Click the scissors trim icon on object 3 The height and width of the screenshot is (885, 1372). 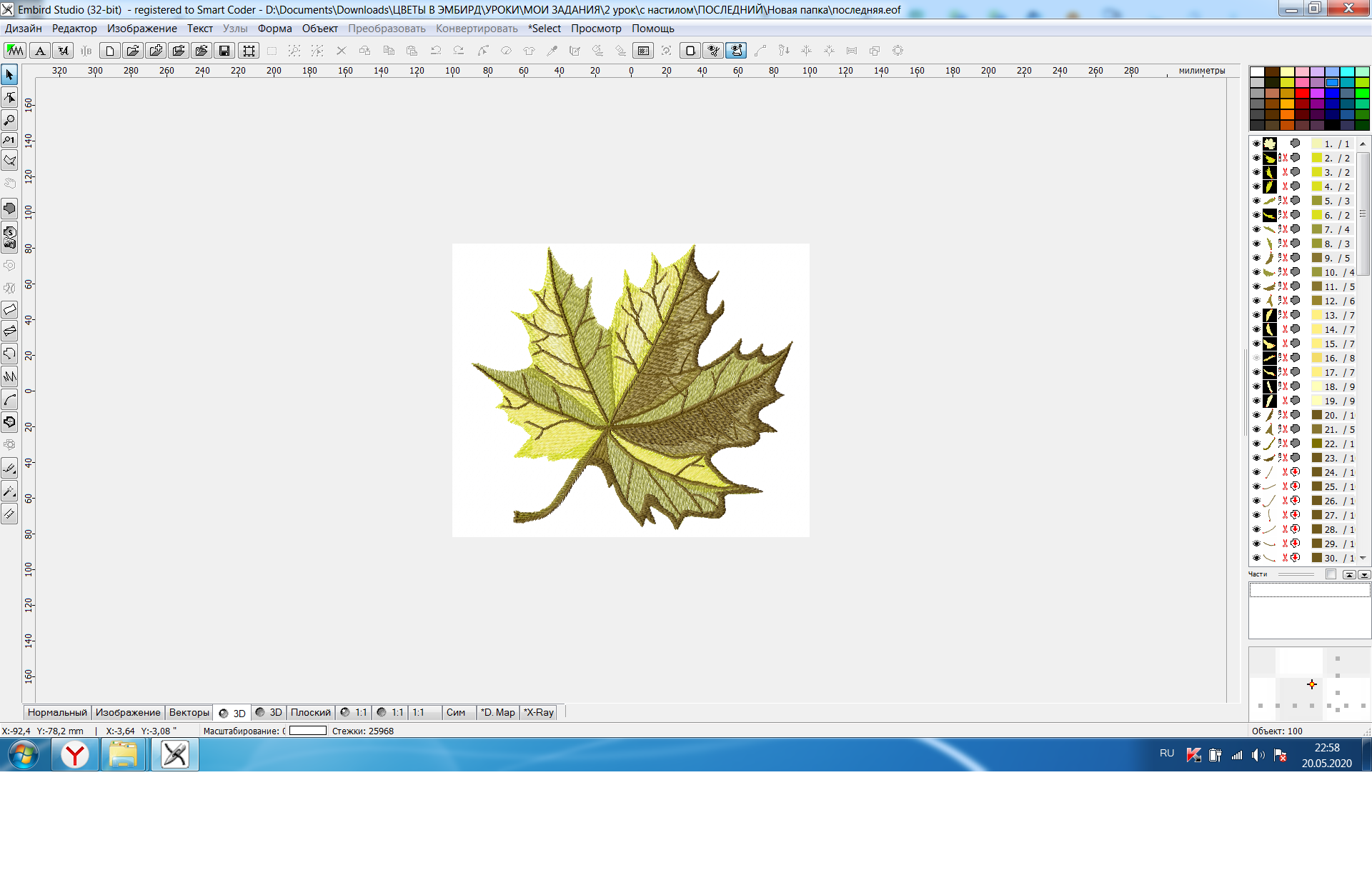(1285, 172)
